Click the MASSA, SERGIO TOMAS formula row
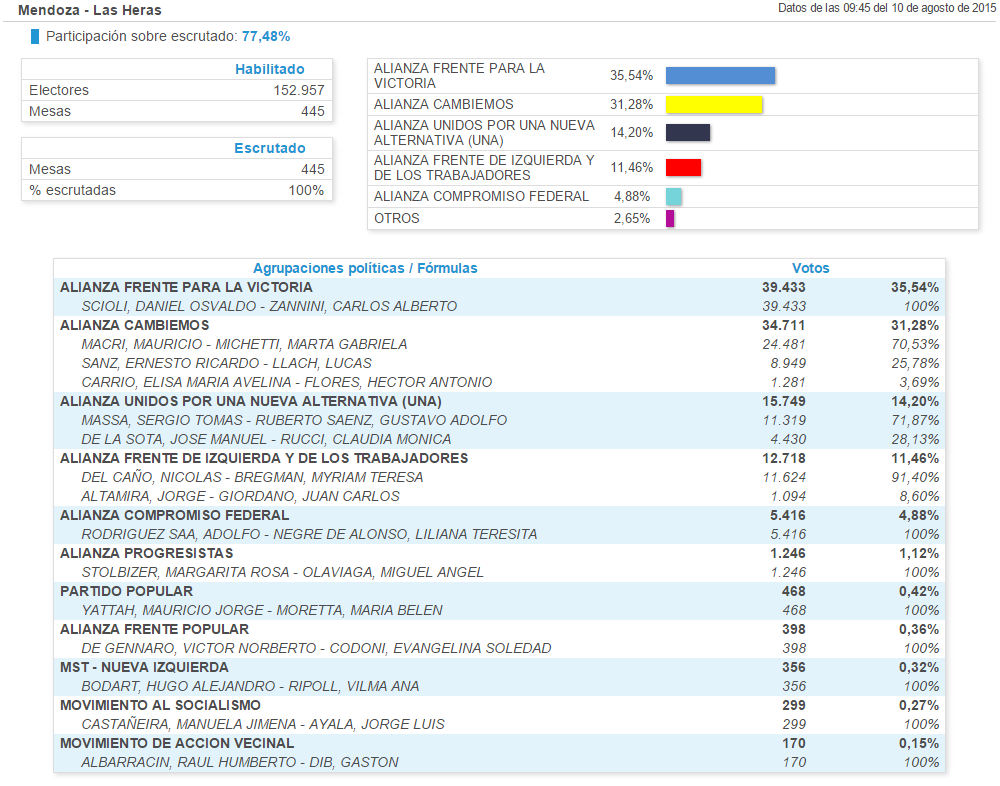The height and width of the screenshot is (786, 1000). (x=294, y=420)
